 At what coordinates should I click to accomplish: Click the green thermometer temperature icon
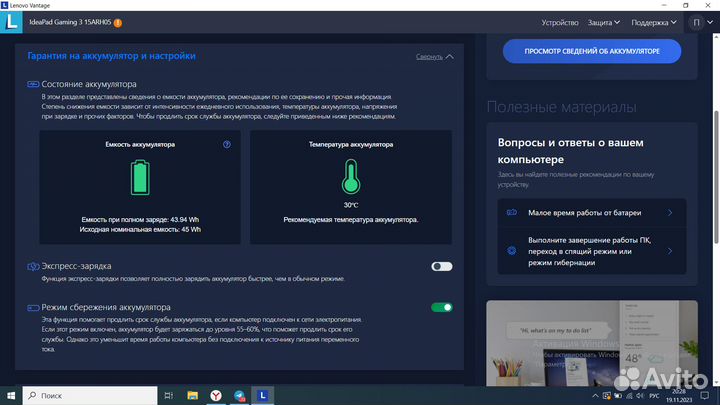pyautogui.click(x=351, y=176)
